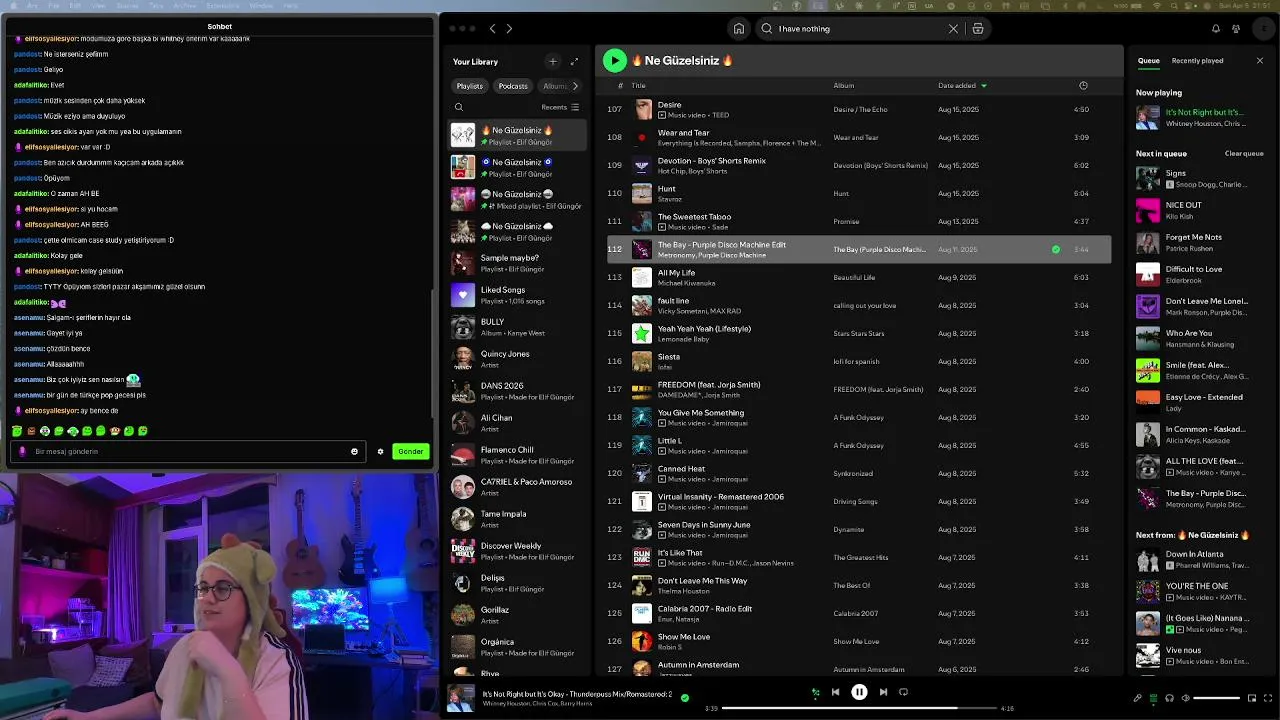
Task: Expand Your Library to full view
Action: [574, 62]
